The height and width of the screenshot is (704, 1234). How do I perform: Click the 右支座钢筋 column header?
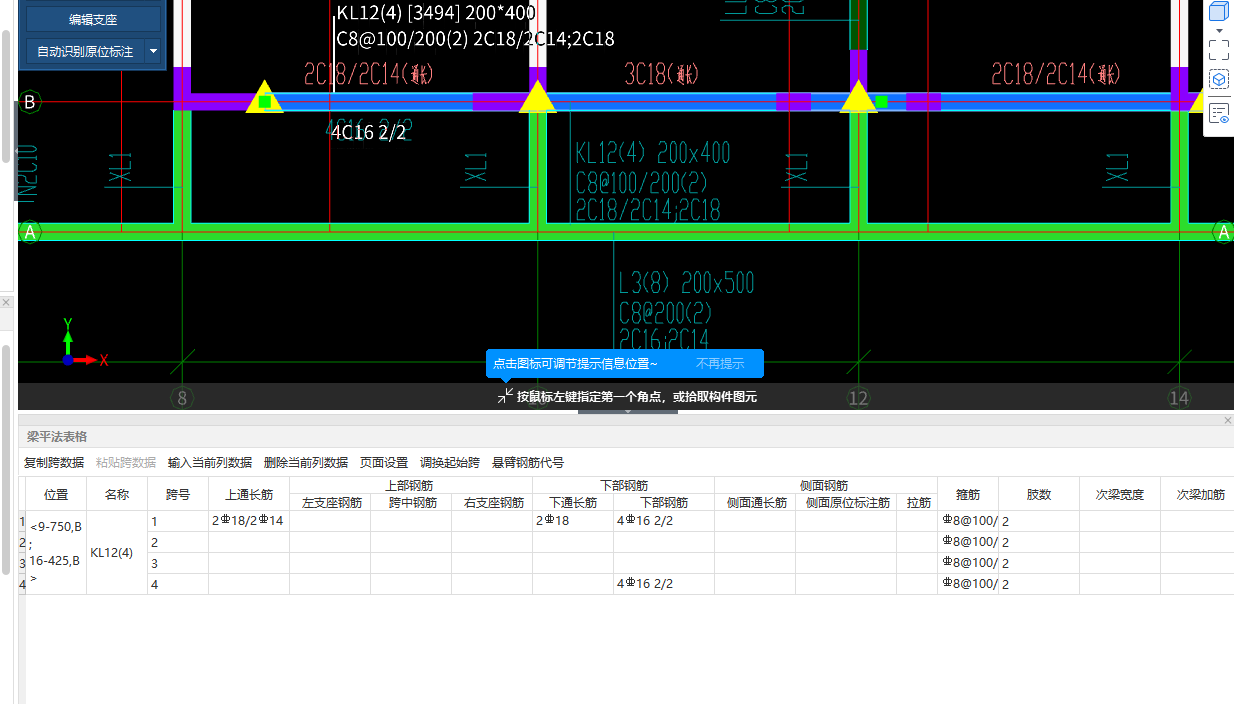pos(492,503)
